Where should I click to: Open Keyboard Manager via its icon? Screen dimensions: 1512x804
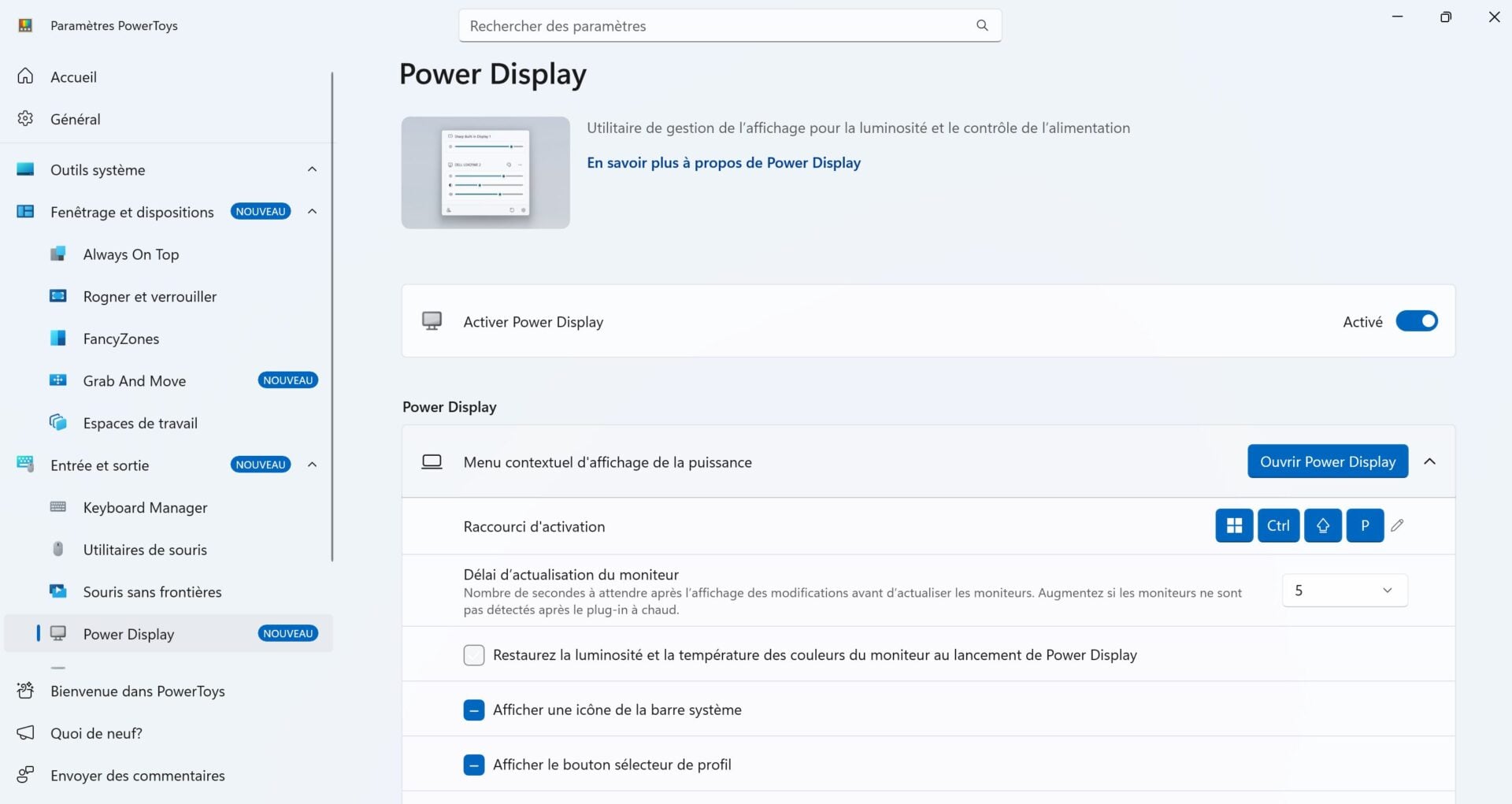point(57,507)
